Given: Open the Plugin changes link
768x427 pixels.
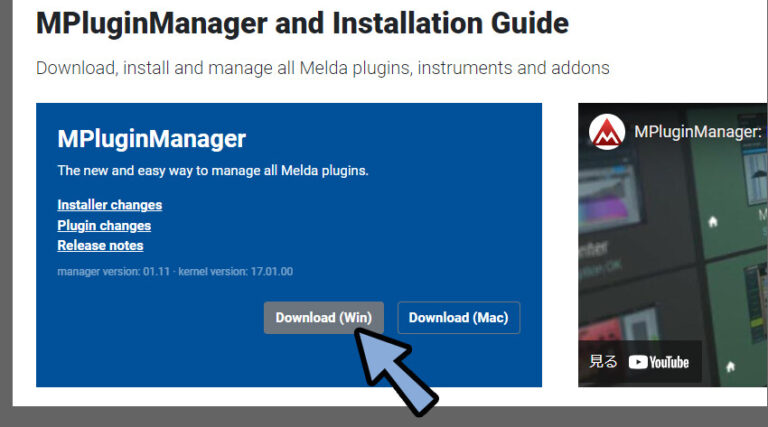Looking at the screenshot, I should click(104, 226).
